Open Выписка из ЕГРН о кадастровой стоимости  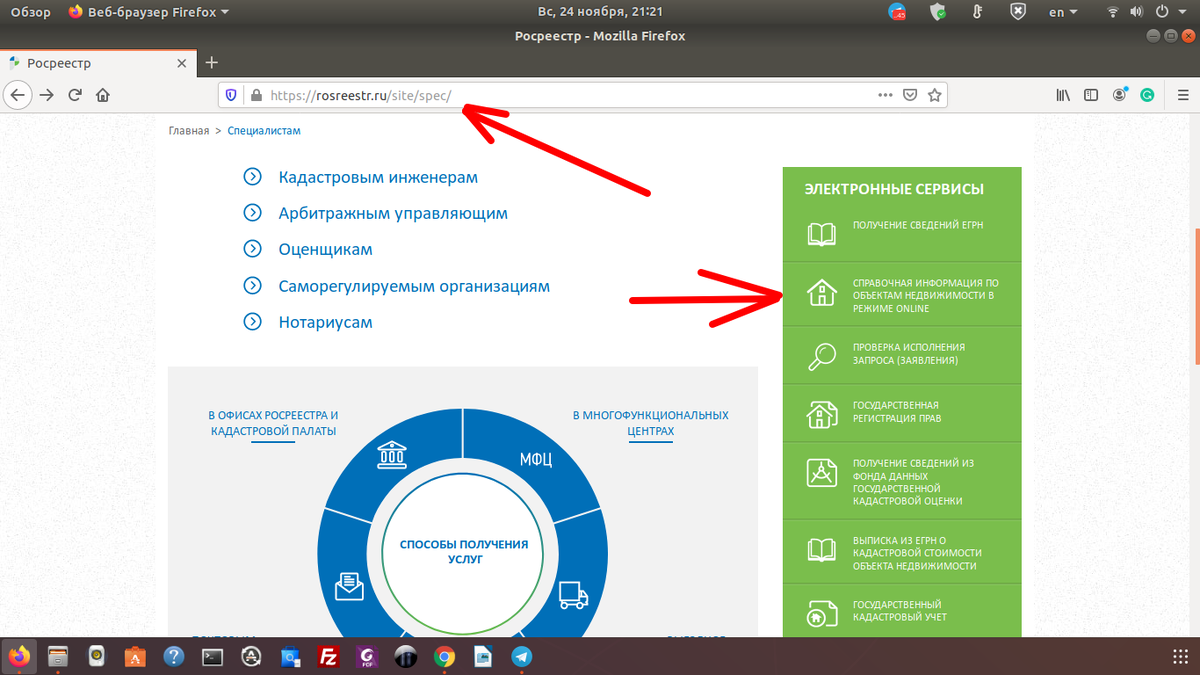(902, 552)
